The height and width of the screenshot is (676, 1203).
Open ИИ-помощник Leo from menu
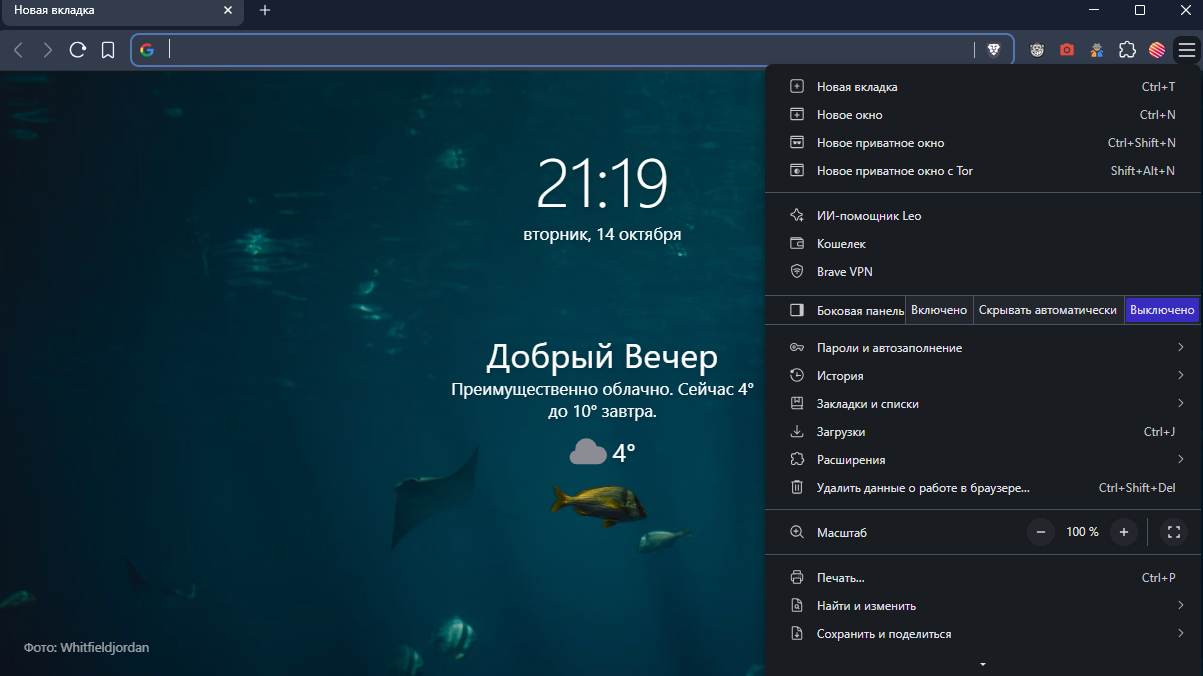(x=983, y=215)
